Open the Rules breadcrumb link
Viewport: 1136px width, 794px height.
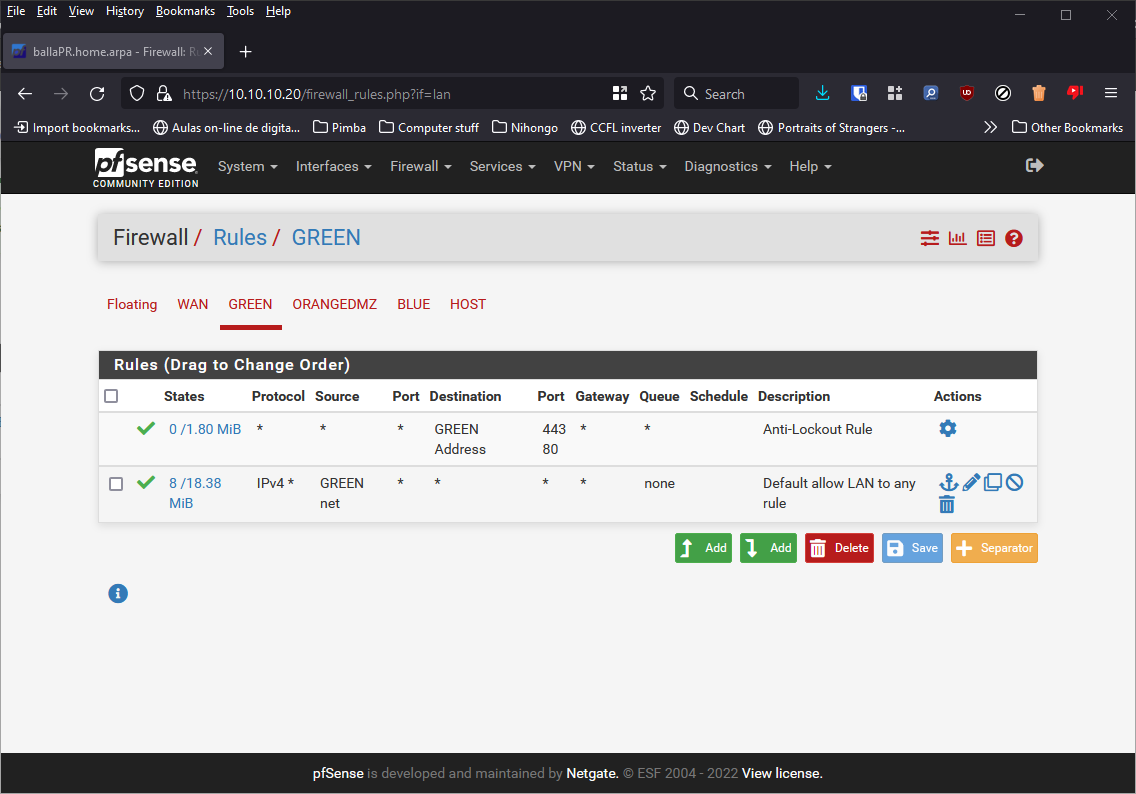coord(239,237)
